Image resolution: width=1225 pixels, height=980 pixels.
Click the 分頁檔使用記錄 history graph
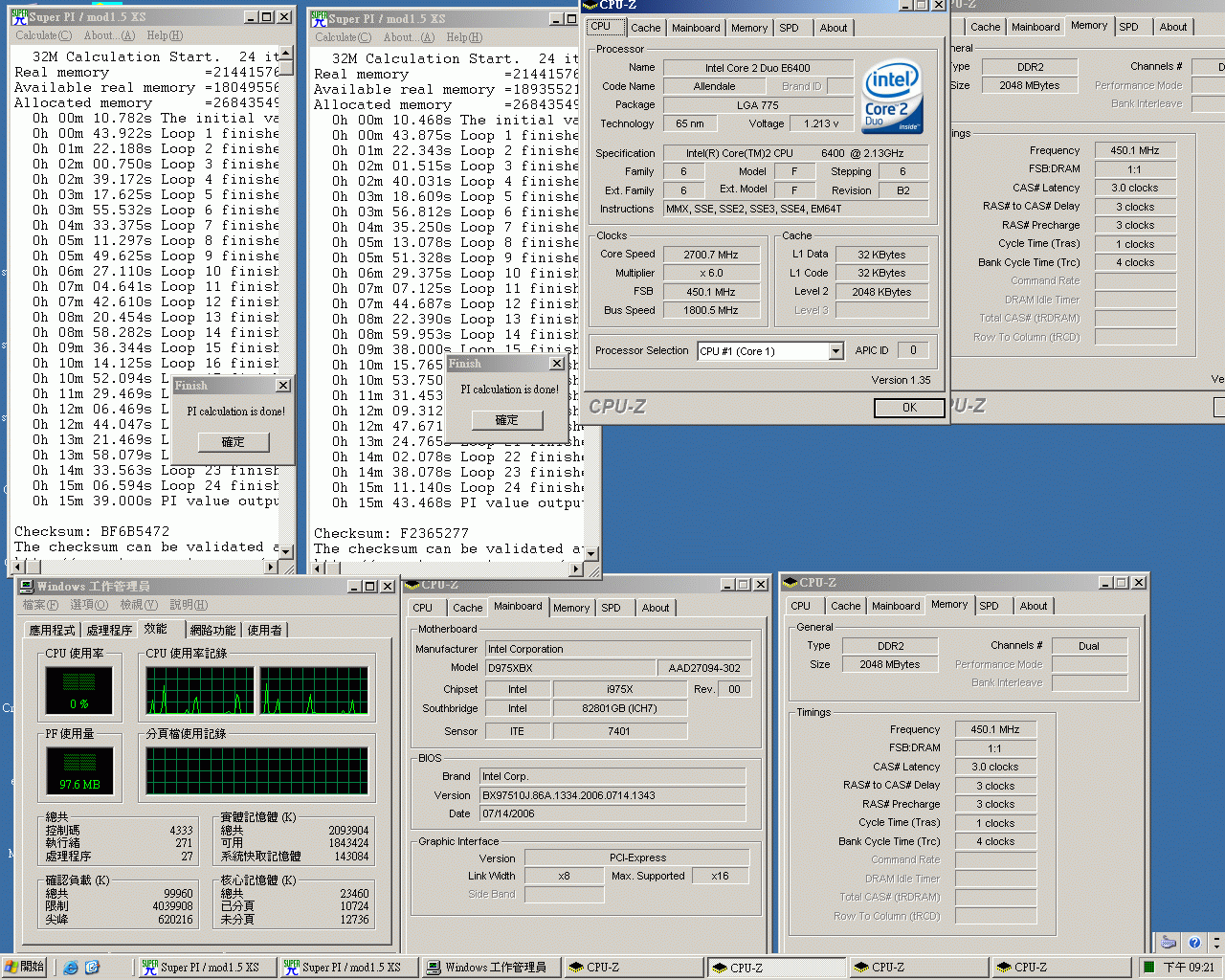click(256, 770)
